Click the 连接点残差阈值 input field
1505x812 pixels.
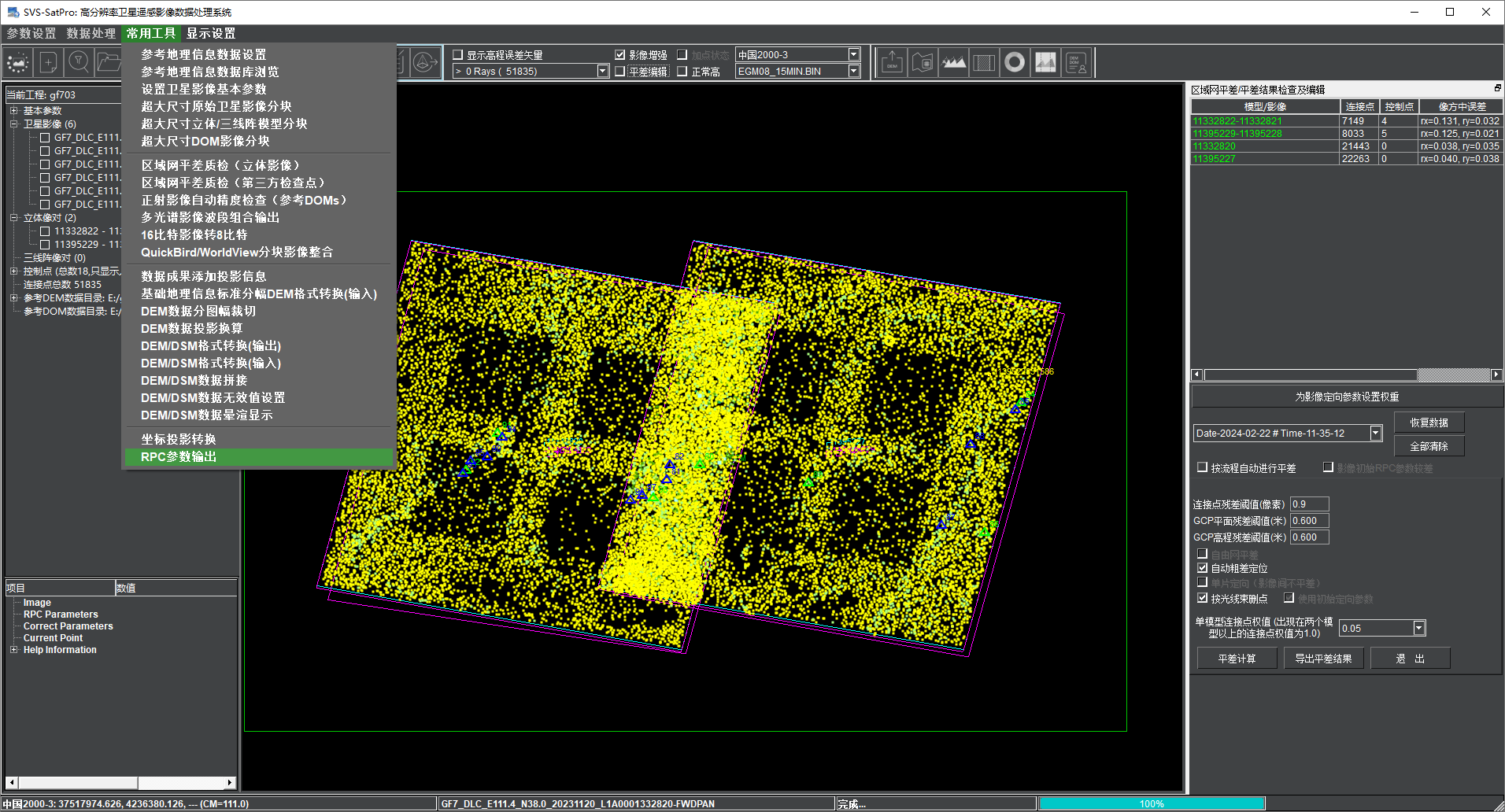[1309, 504]
